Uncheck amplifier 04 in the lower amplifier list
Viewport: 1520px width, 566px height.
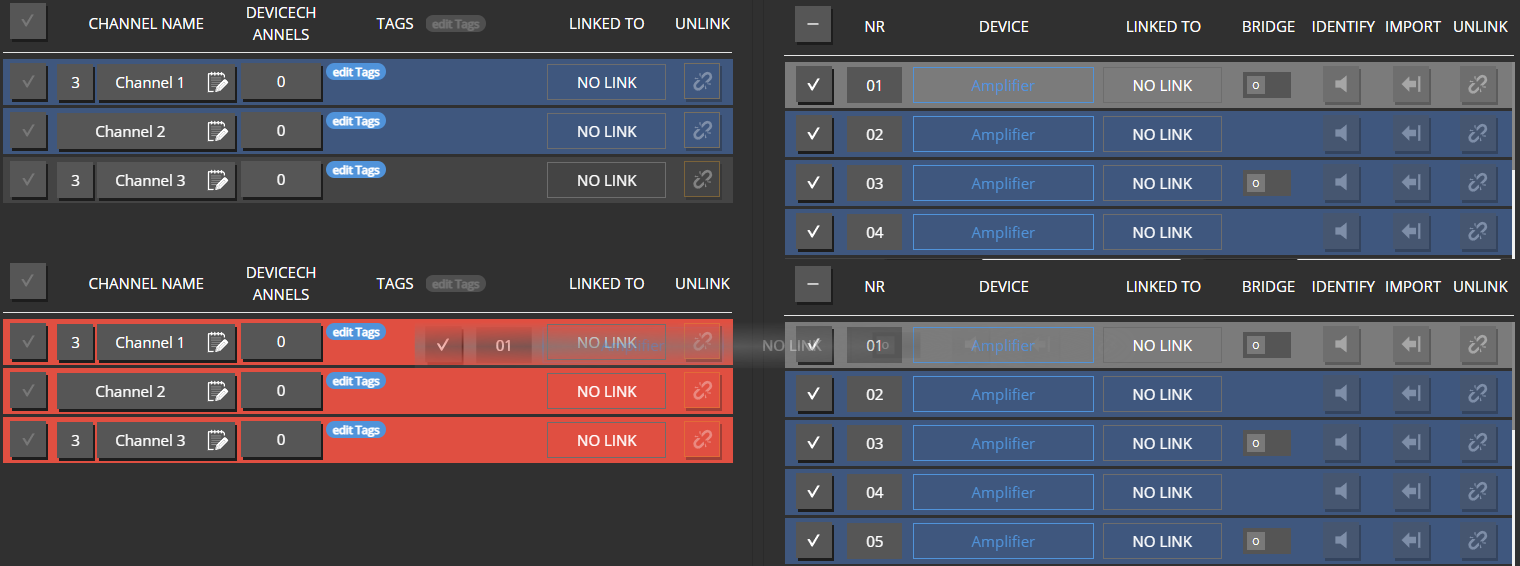tap(813, 492)
